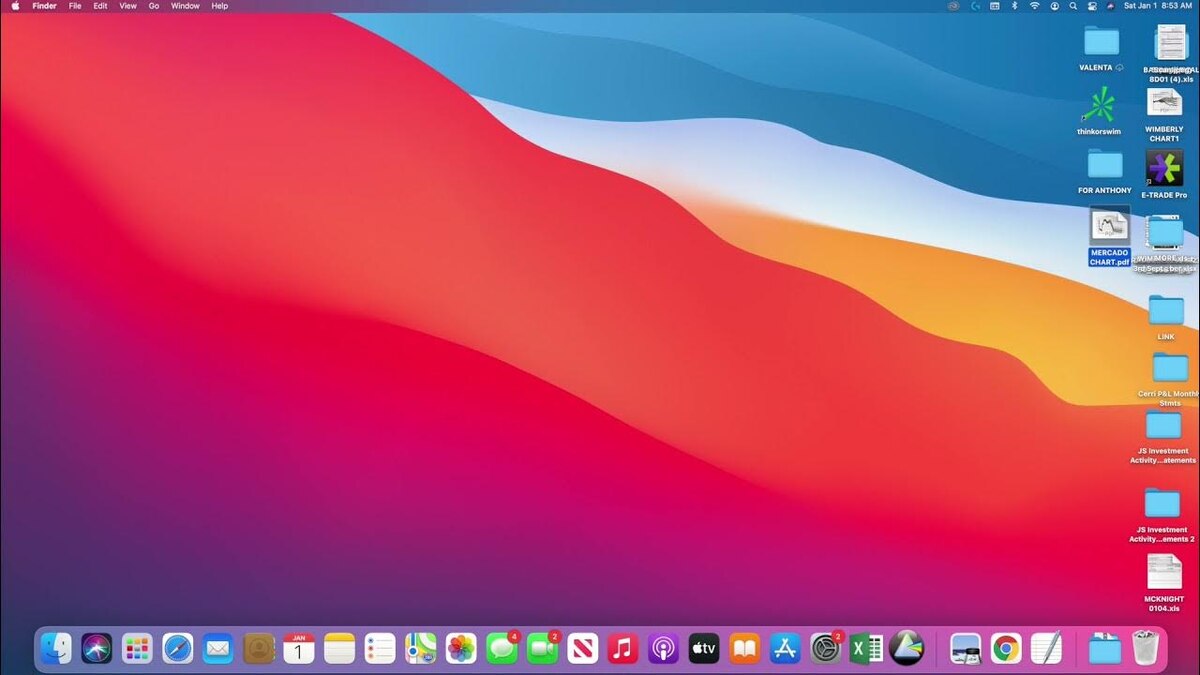1200x675 pixels.
Task: Open Spotlight search in the menu bar
Action: [1071, 6]
